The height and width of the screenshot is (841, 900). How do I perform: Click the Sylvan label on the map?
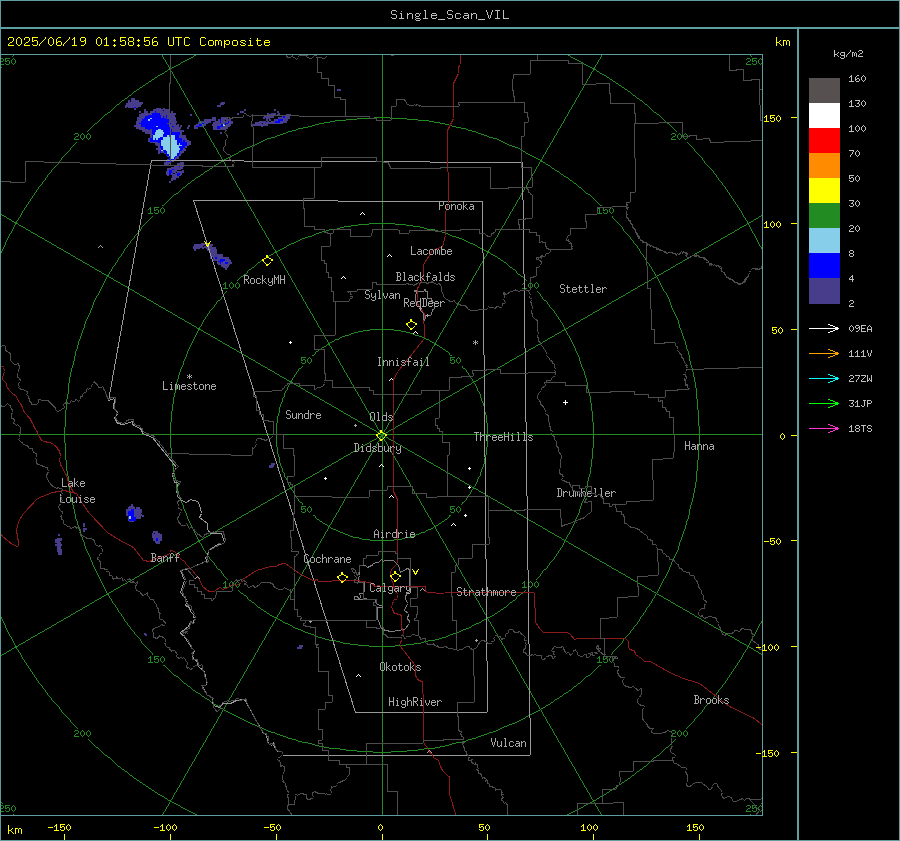382,295
